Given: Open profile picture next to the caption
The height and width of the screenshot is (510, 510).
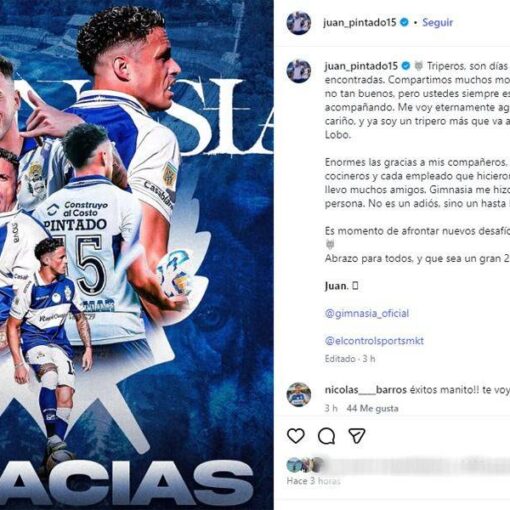Looking at the screenshot, I should (x=299, y=71).
